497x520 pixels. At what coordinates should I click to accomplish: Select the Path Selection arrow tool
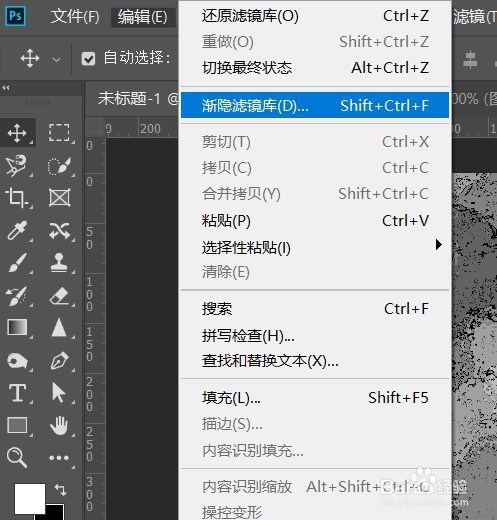(59, 393)
